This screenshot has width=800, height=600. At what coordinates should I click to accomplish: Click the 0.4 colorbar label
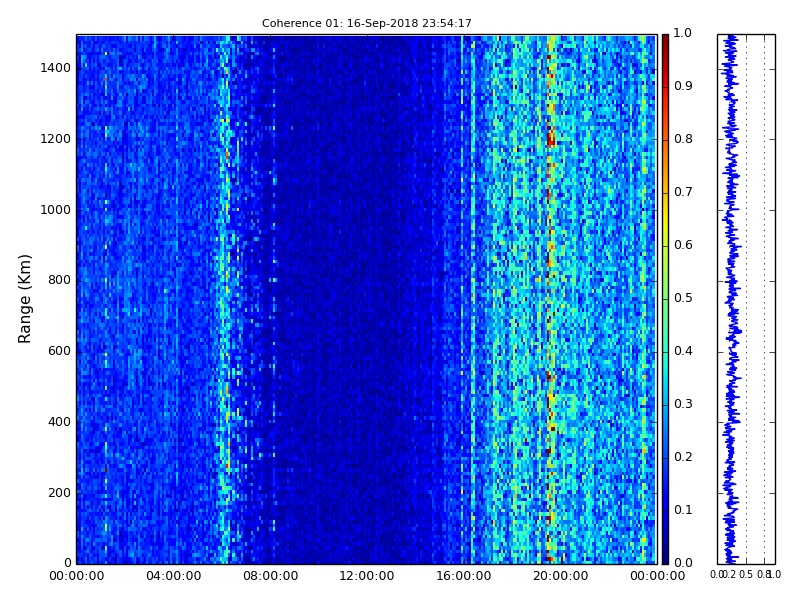coord(683,351)
